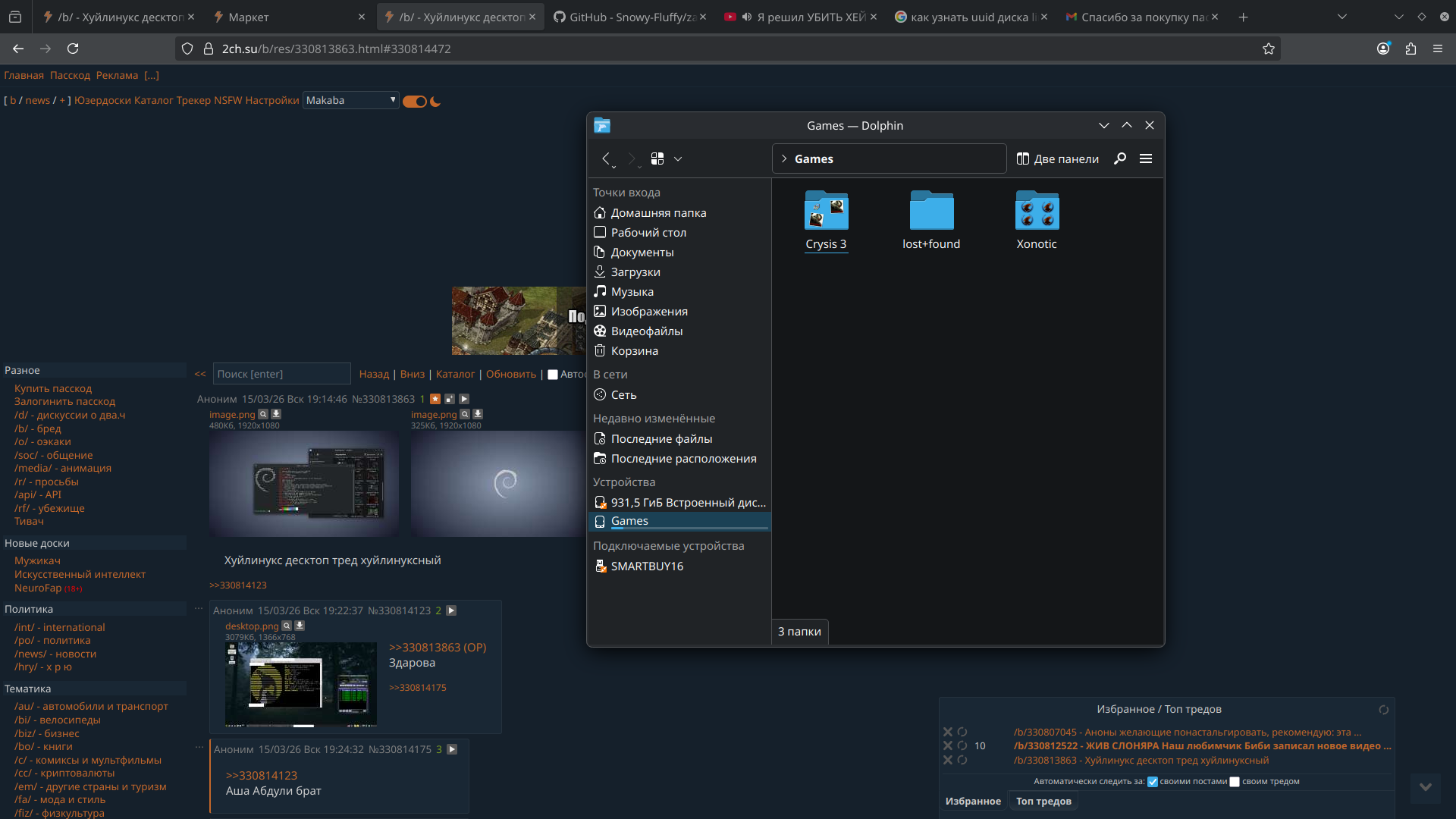Click the 'Две панели' split button
This screenshot has width=1456, height=819.
pyautogui.click(x=1058, y=158)
